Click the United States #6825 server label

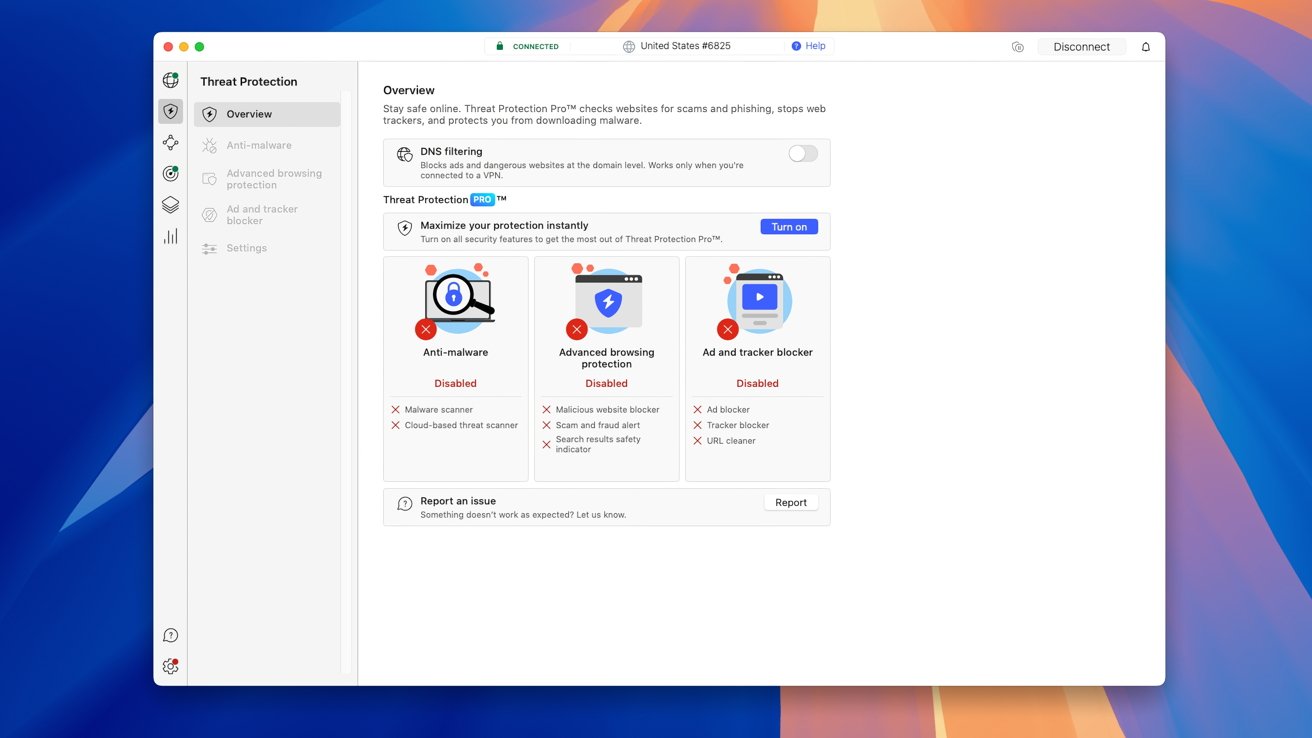click(685, 46)
